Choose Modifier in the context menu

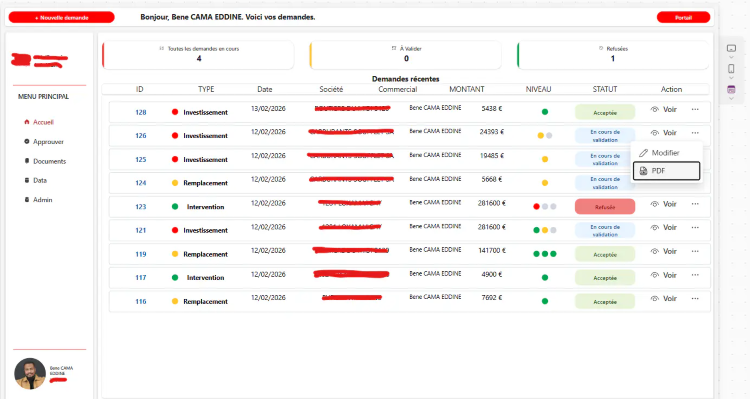pyautogui.click(x=666, y=153)
